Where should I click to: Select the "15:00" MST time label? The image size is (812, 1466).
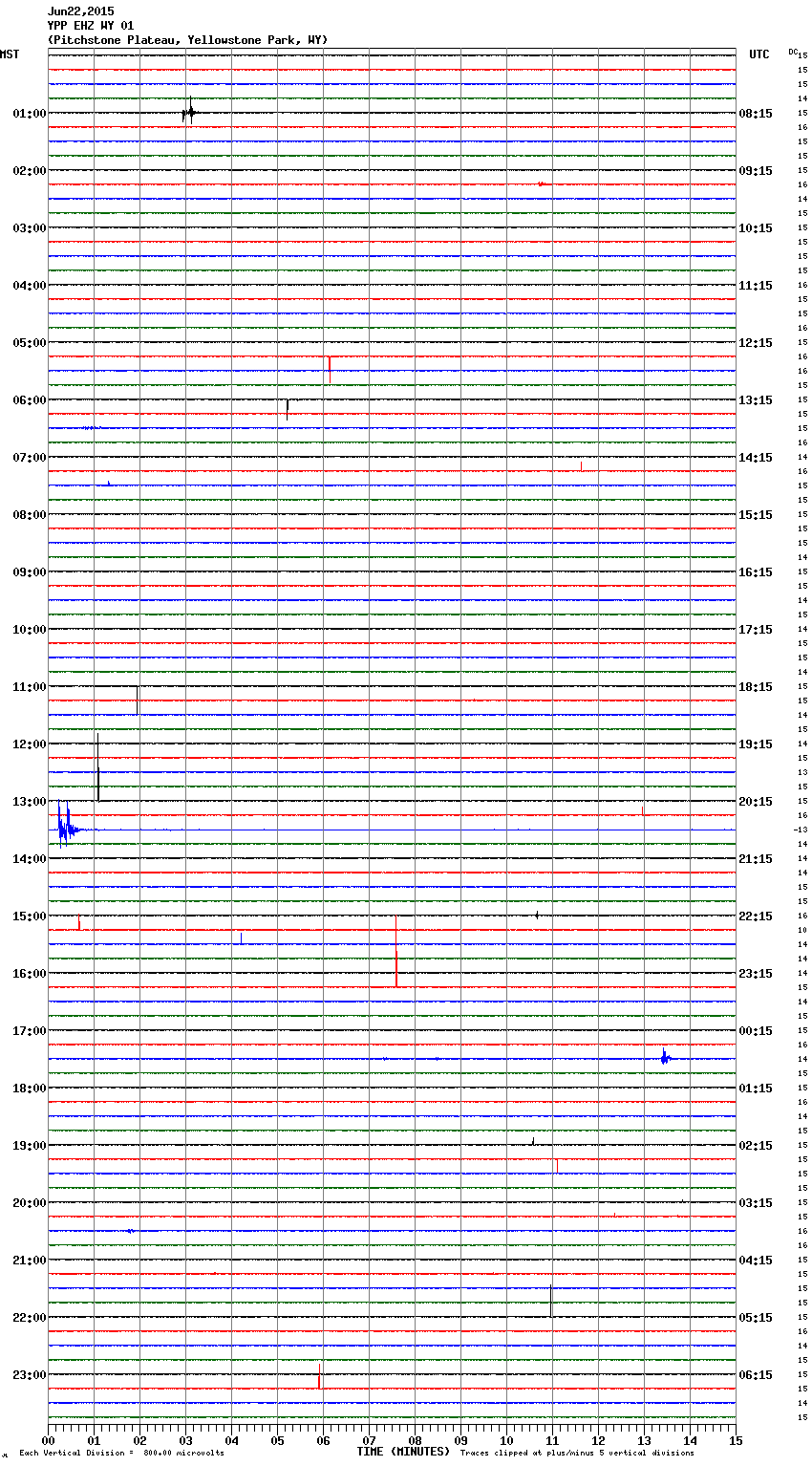click(x=30, y=916)
